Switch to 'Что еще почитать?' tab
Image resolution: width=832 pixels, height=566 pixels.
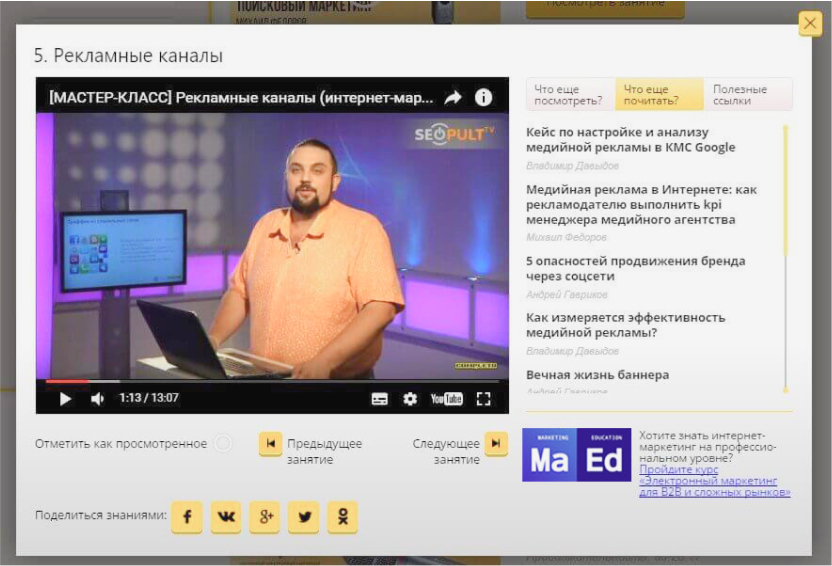pyautogui.click(x=660, y=94)
